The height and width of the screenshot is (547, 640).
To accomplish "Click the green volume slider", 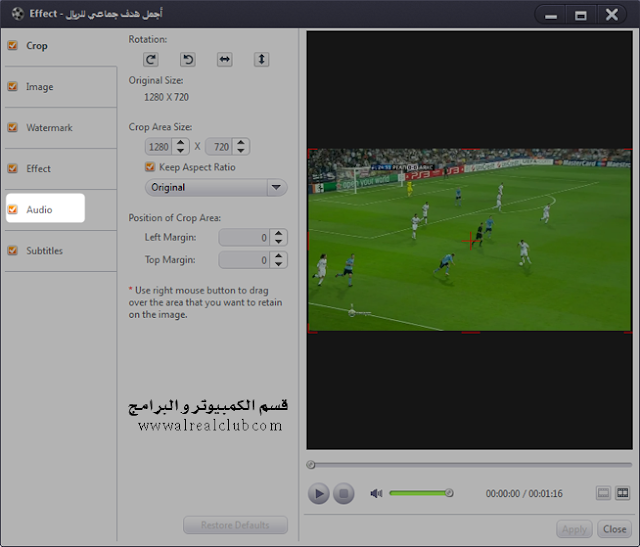I will pyautogui.click(x=419, y=493).
